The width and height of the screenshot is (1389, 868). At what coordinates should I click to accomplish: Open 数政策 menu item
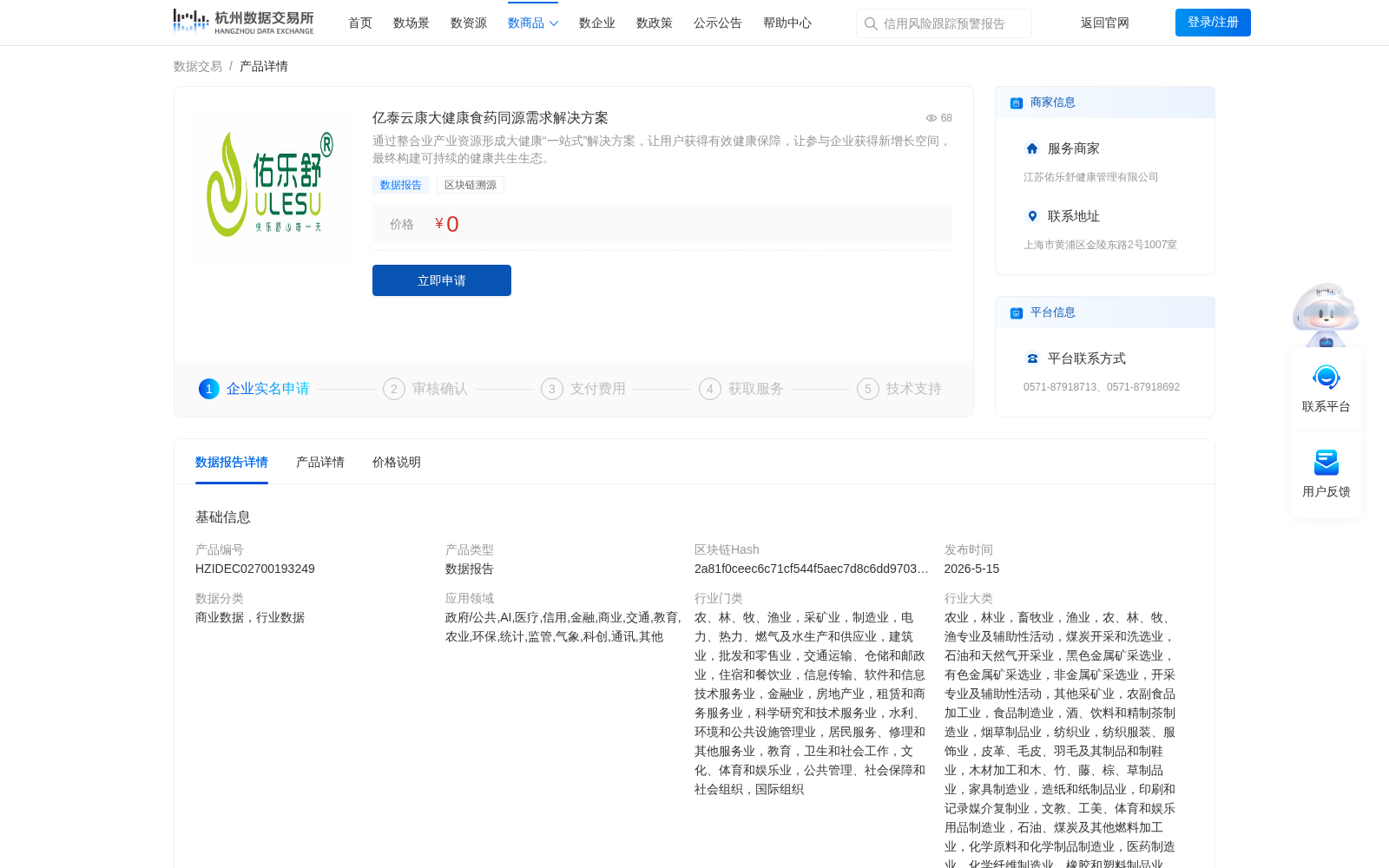coord(655,23)
